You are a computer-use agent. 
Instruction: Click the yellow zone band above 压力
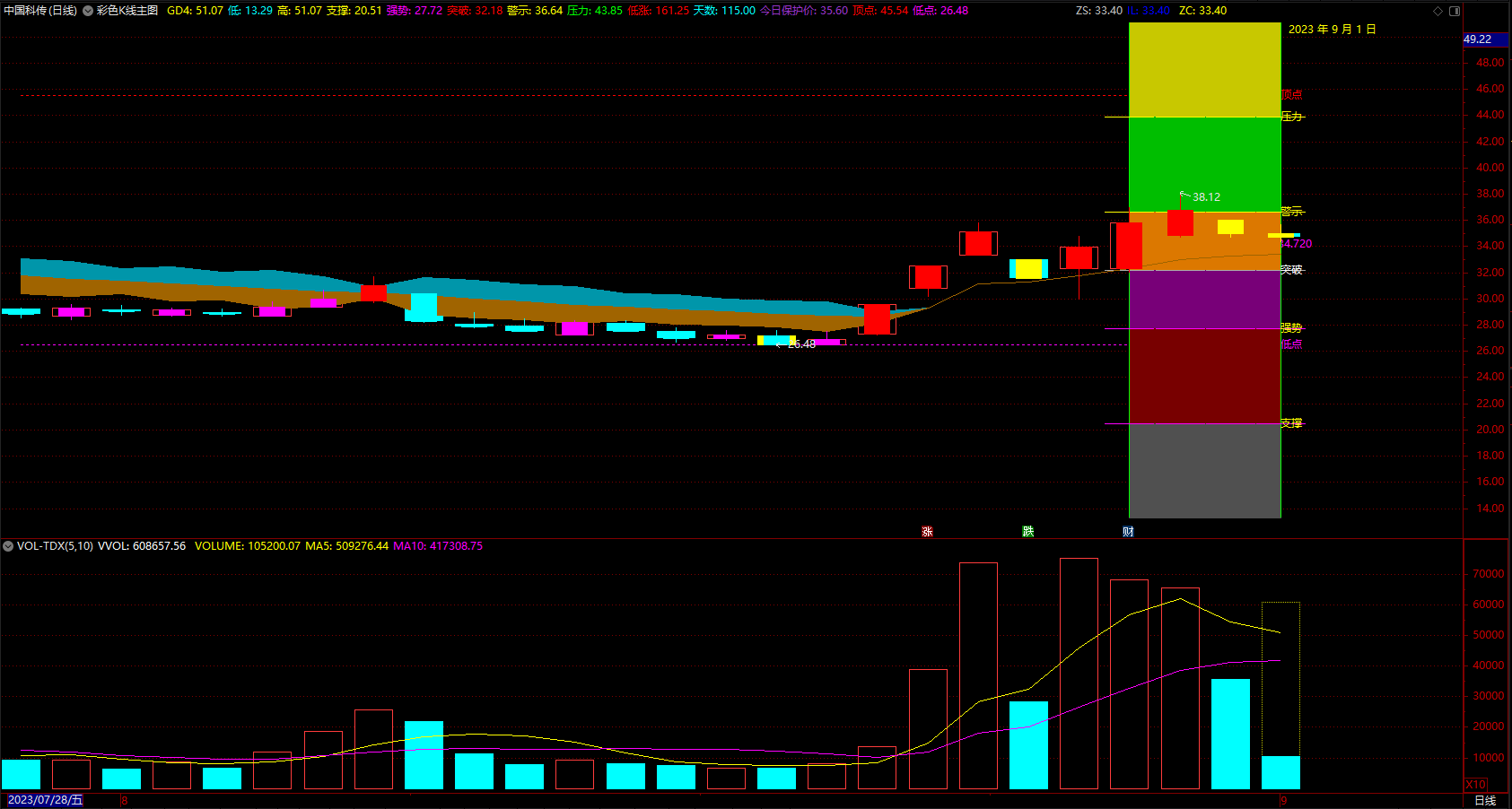[1204, 70]
